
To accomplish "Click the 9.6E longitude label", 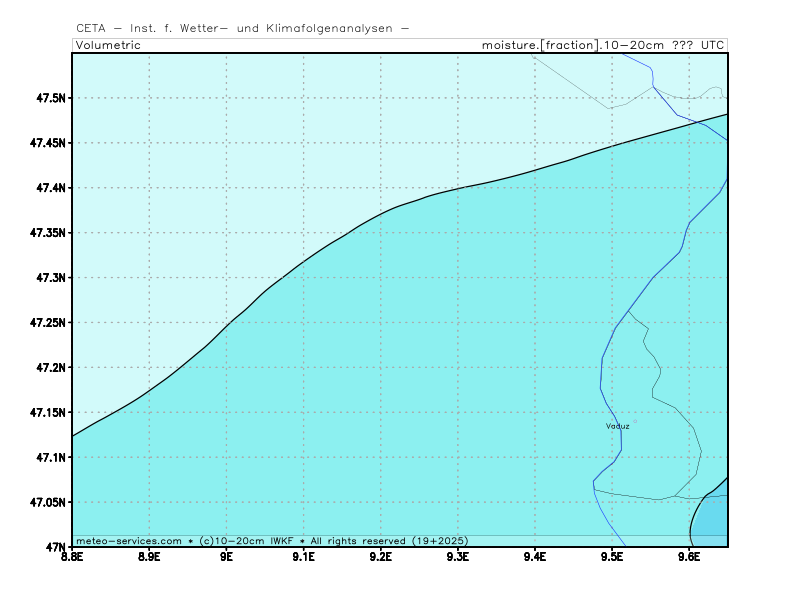I will click(x=689, y=557).
